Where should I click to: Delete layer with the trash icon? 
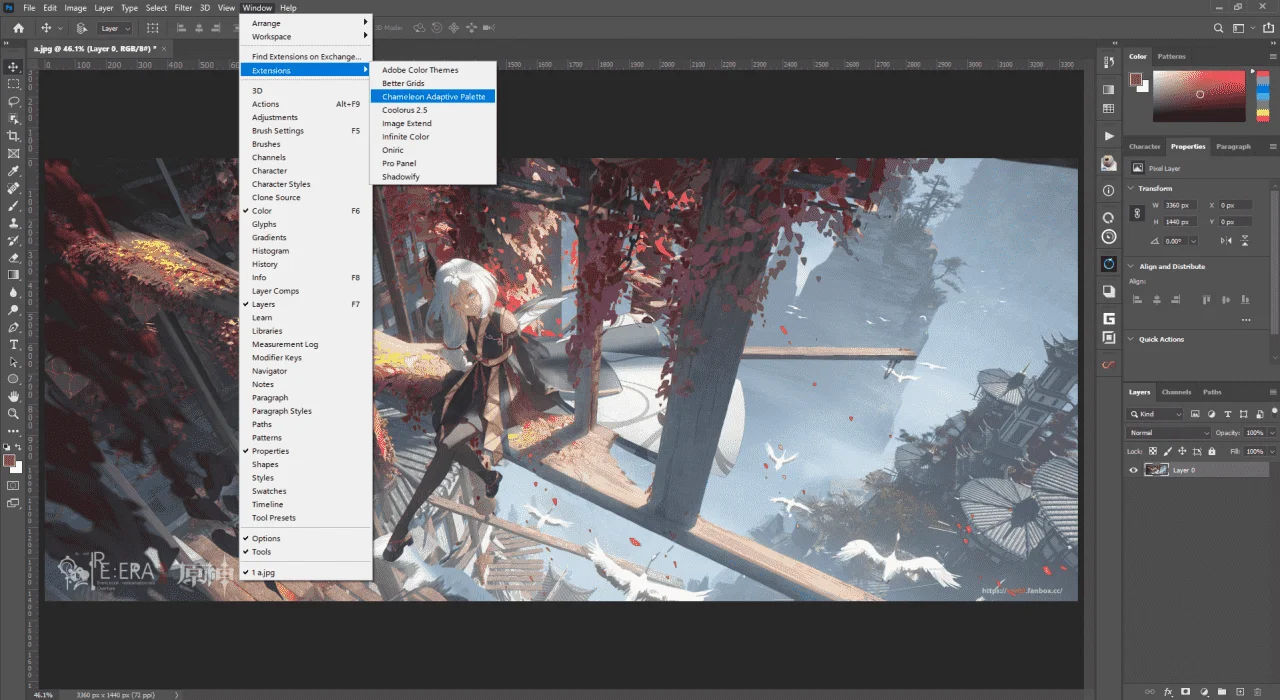coord(1258,691)
